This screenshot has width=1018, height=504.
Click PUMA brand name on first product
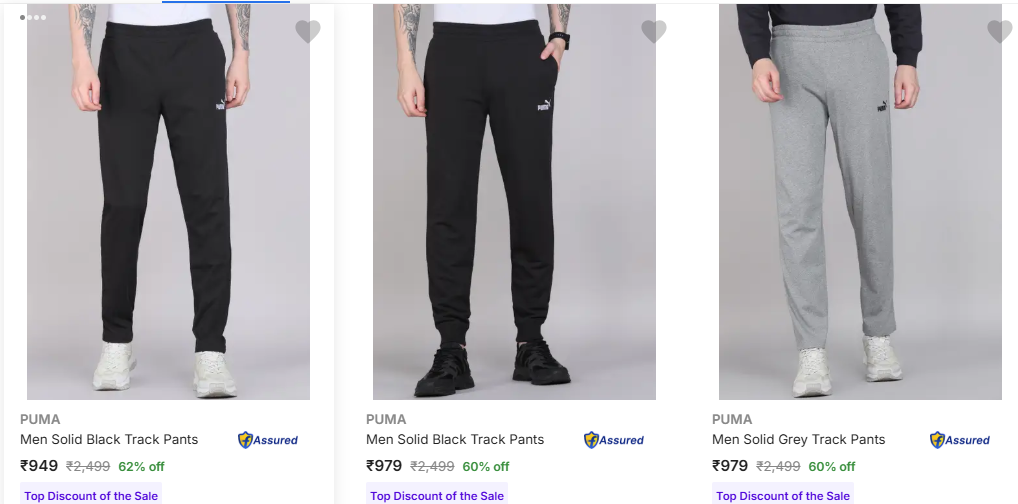[40, 419]
